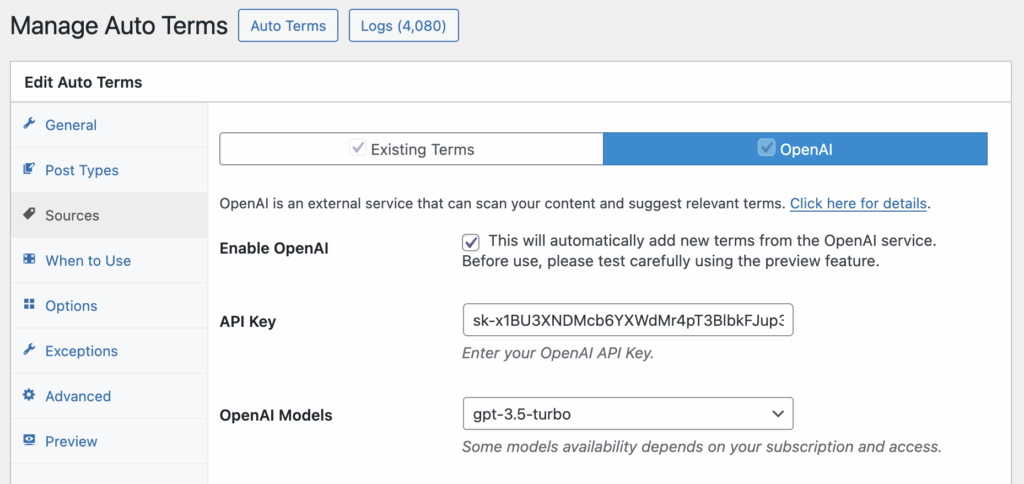This screenshot has width=1024, height=484.
Task: Click the Options grid icon
Action: [x=29, y=304]
